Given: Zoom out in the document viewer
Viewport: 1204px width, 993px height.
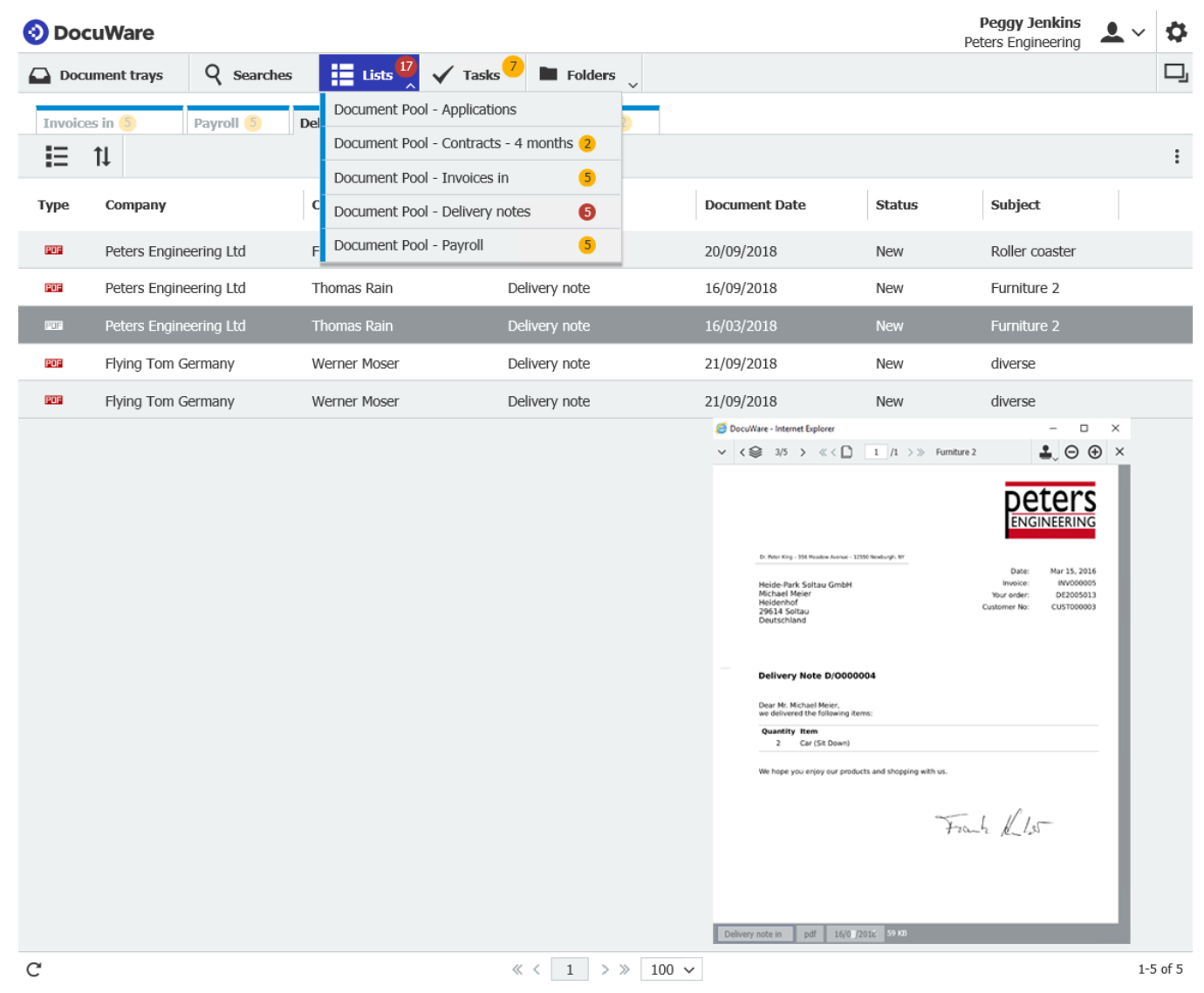Looking at the screenshot, I should click(x=1071, y=452).
